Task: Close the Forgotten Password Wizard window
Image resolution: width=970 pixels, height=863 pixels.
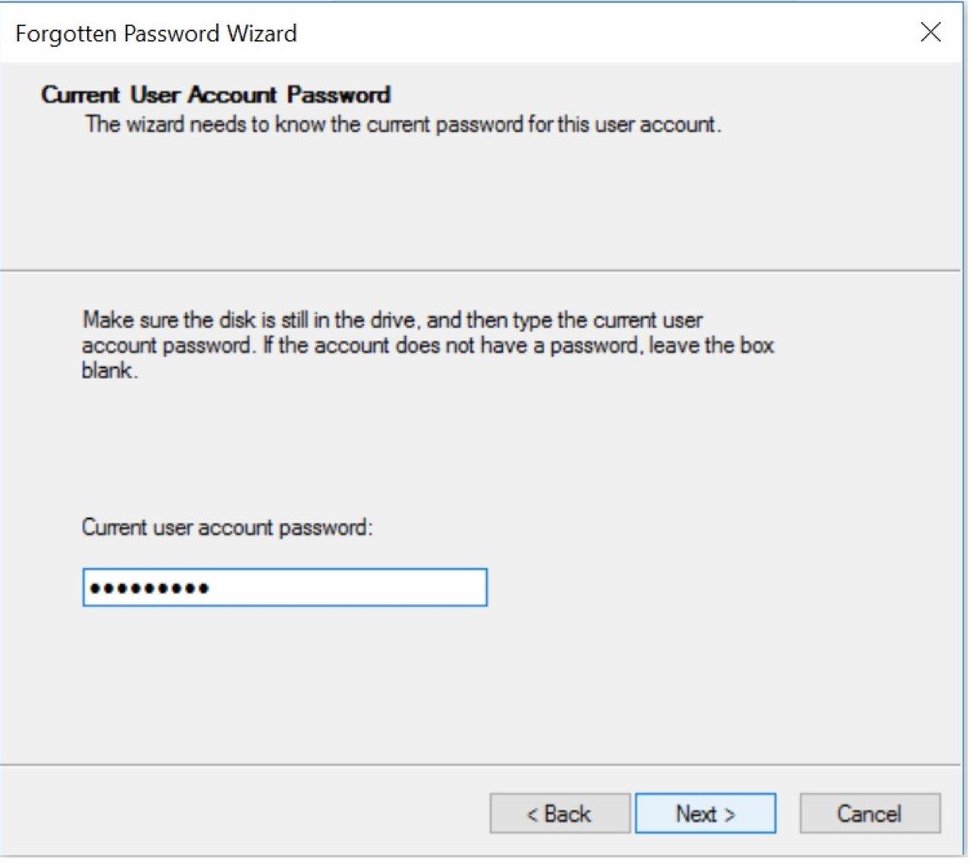Action: pos(930,32)
